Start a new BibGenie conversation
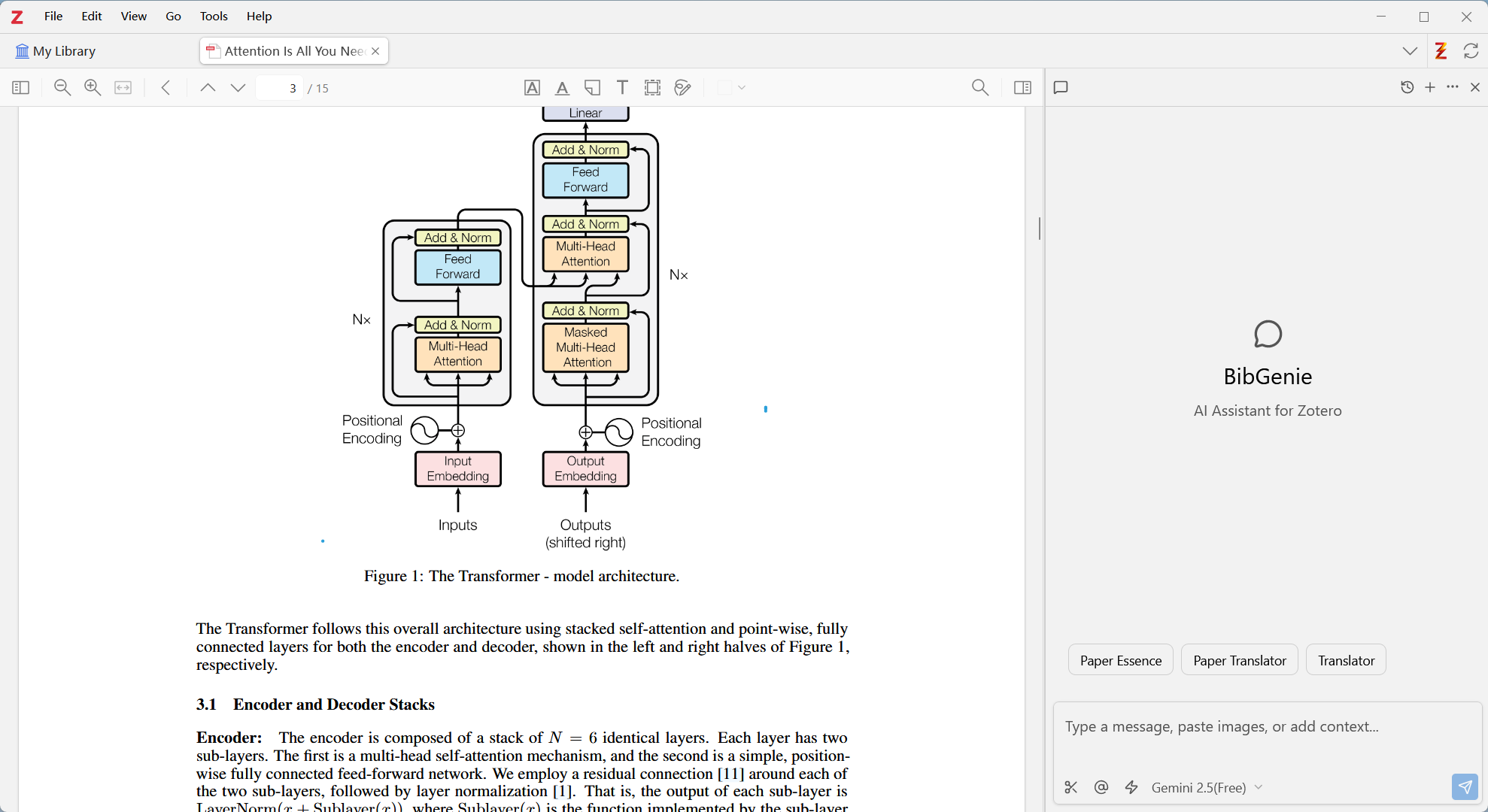 1429,87
